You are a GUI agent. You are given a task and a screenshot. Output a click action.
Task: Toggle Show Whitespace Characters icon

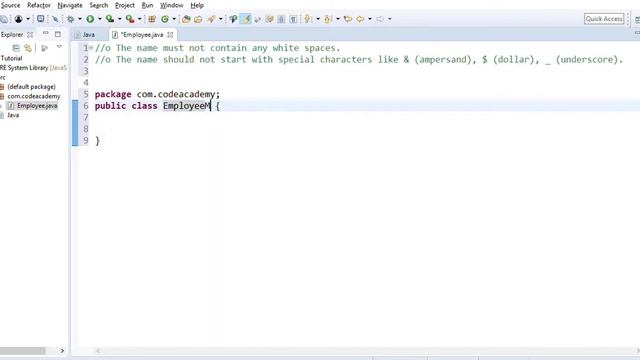tap(293, 19)
